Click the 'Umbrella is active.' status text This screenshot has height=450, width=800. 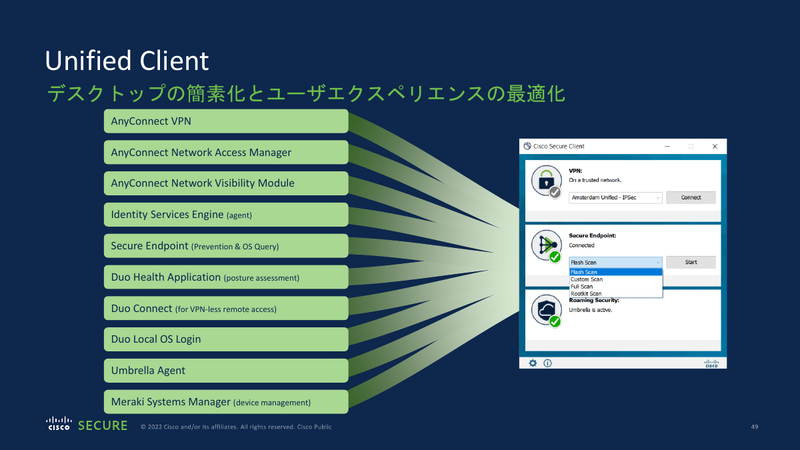pyautogui.click(x=590, y=310)
